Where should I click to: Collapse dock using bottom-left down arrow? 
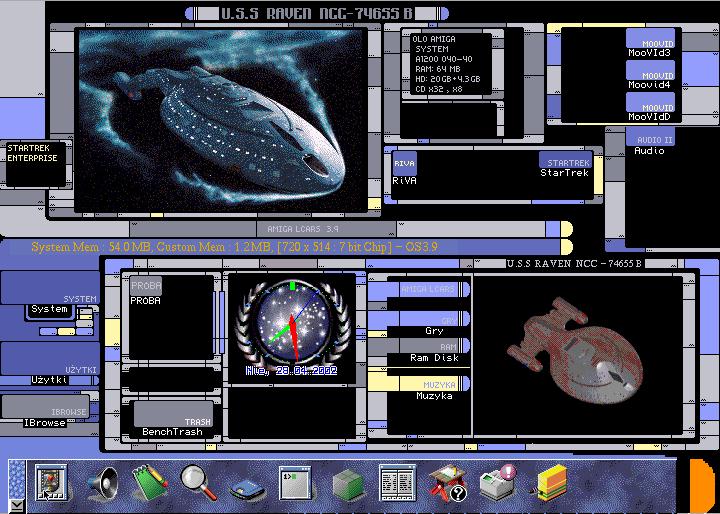pyautogui.click(x=17, y=507)
